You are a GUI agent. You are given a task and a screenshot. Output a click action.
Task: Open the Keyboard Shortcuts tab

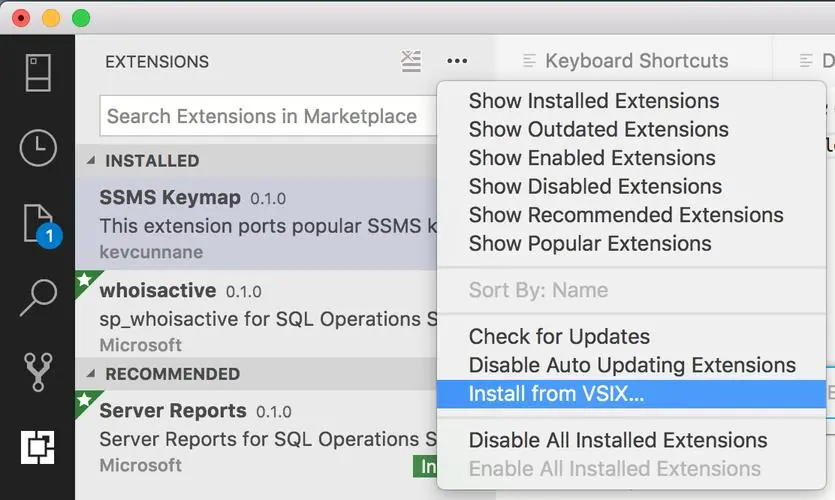[635, 61]
